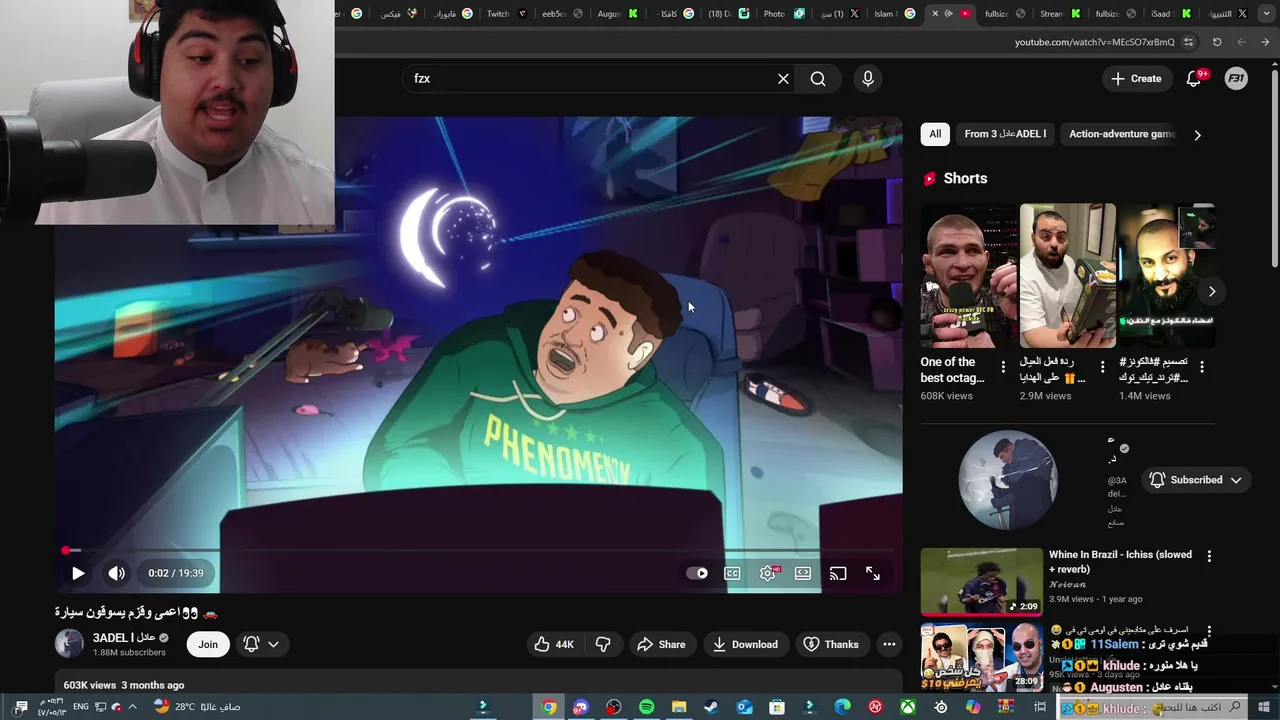
Task: Open Spotify from the taskbar
Action: click(646, 707)
